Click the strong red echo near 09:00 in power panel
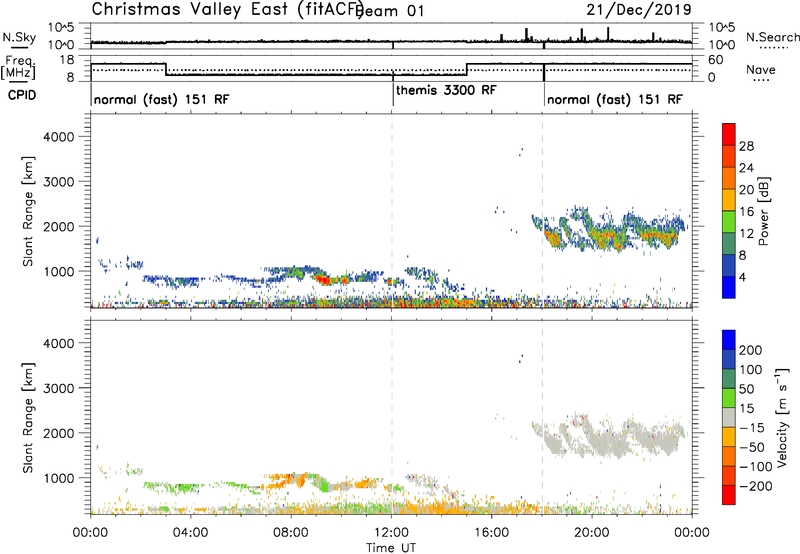Viewport: 800px width, 554px height. (x=322, y=279)
